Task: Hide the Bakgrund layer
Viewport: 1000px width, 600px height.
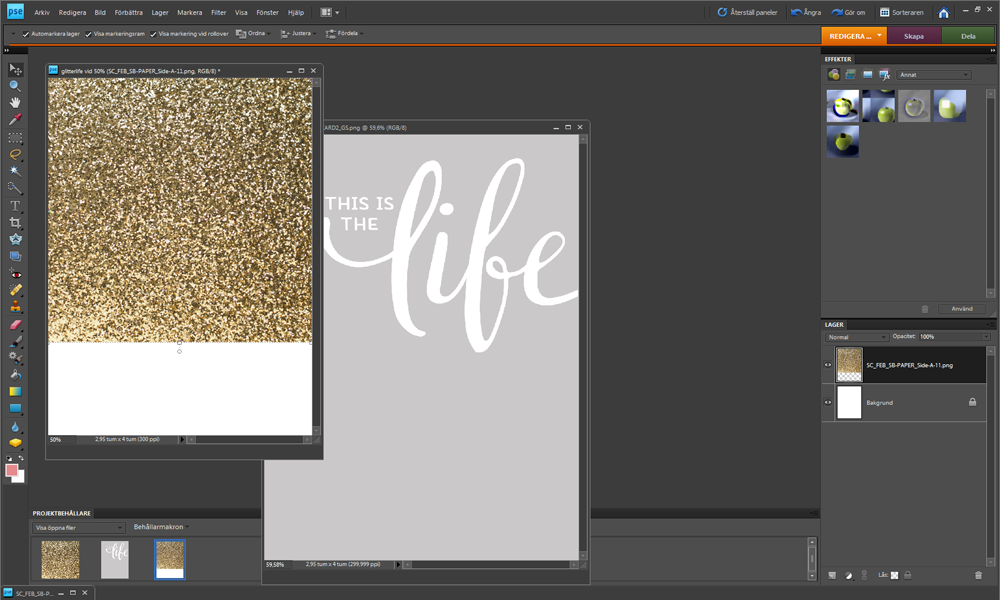Action: (x=827, y=402)
